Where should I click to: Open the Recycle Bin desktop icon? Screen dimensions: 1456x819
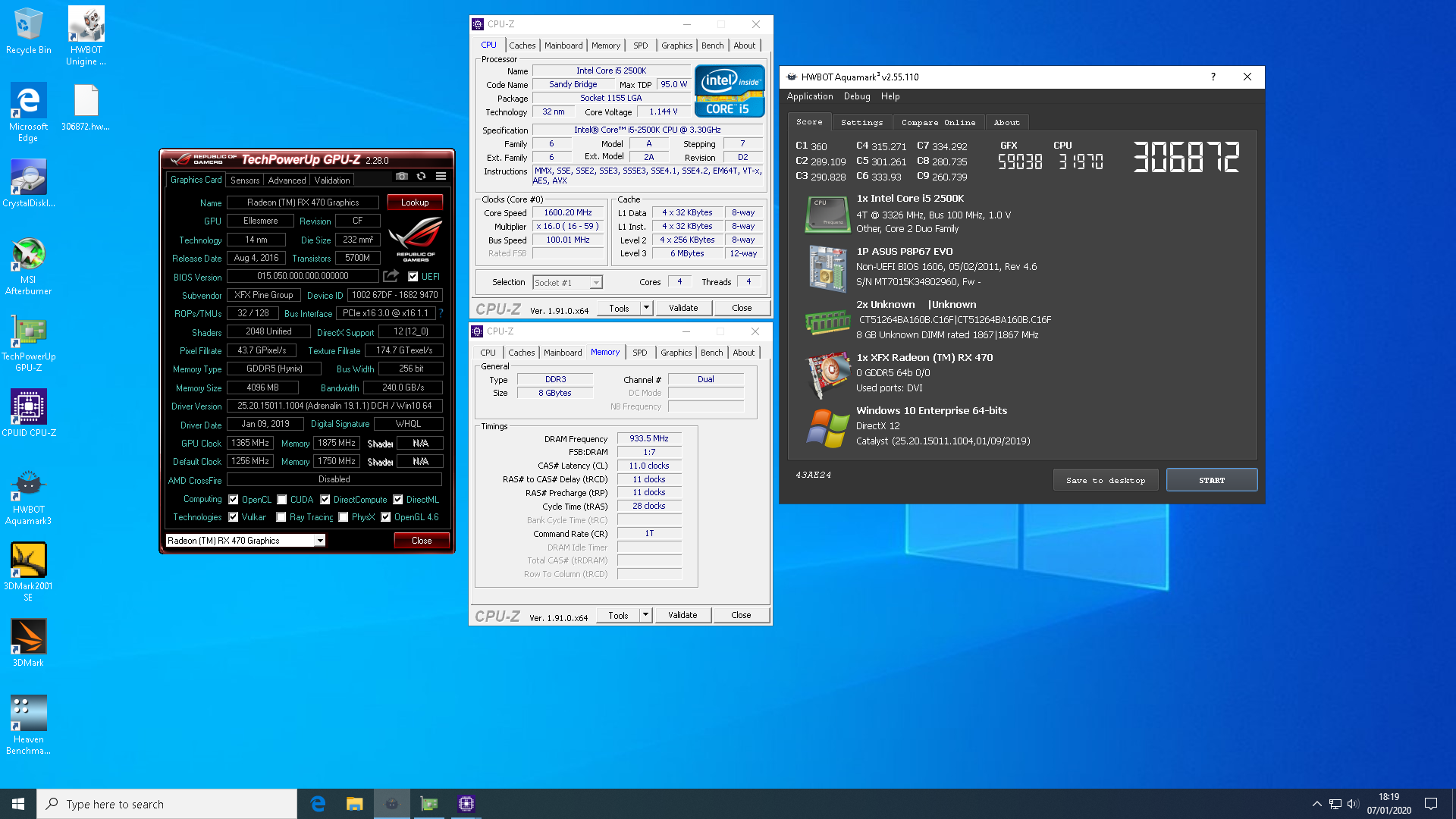(28, 31)
